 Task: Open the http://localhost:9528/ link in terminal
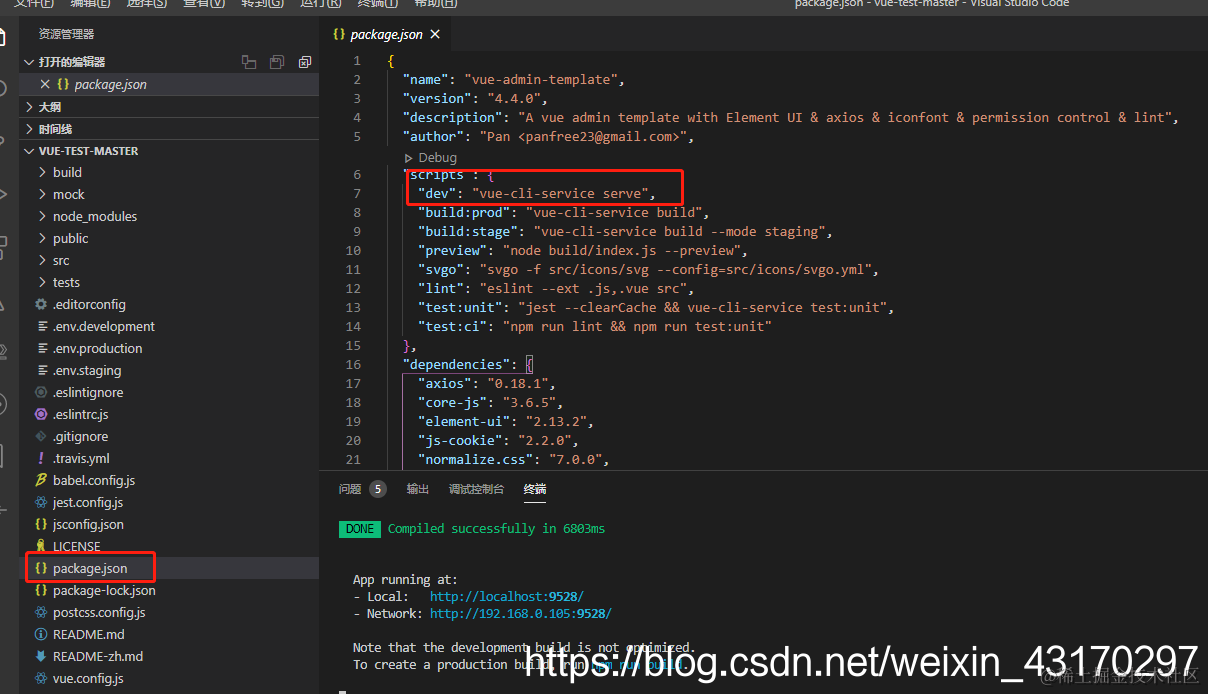[507, 597]
